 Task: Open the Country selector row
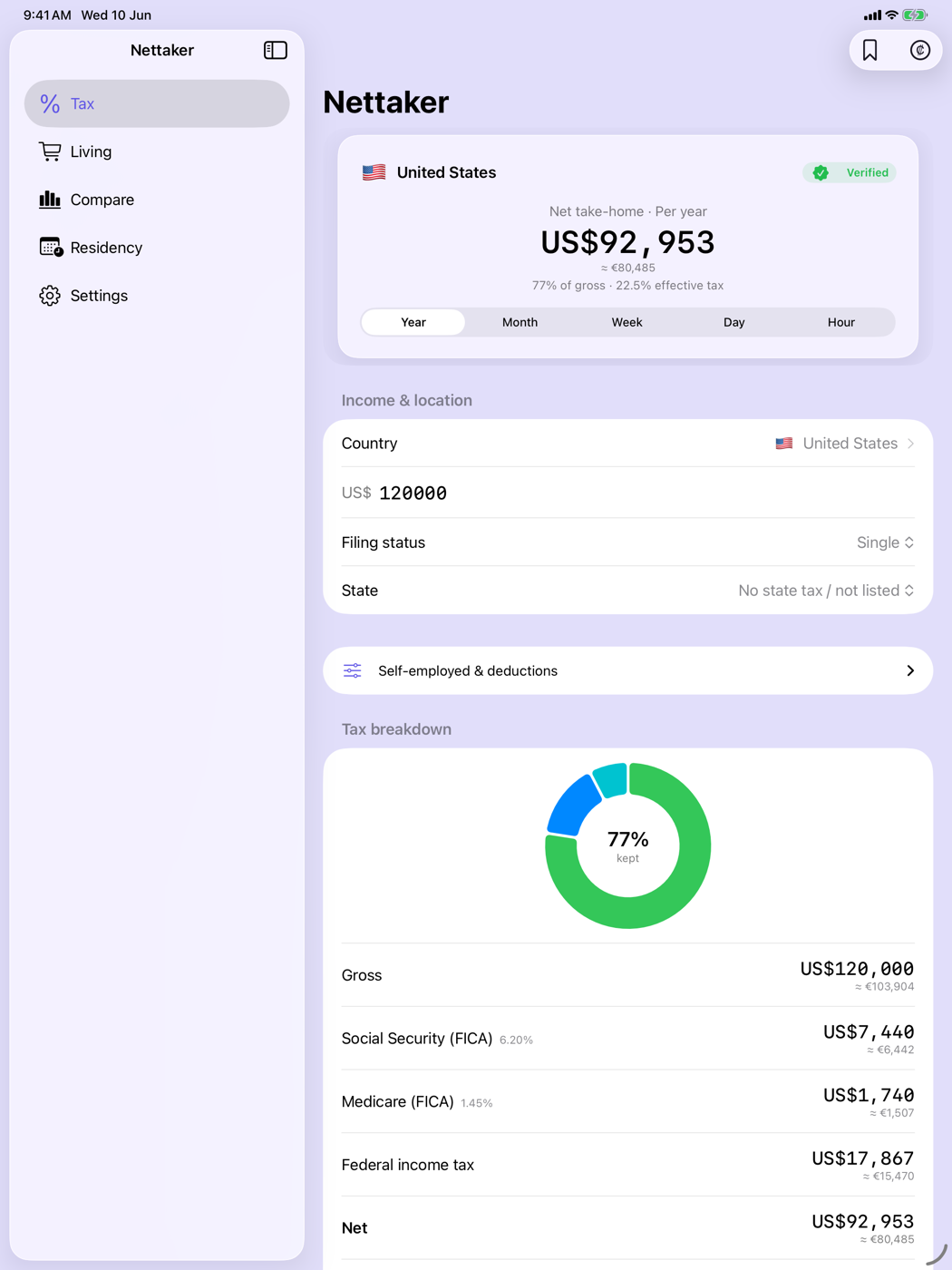point(627,444)
